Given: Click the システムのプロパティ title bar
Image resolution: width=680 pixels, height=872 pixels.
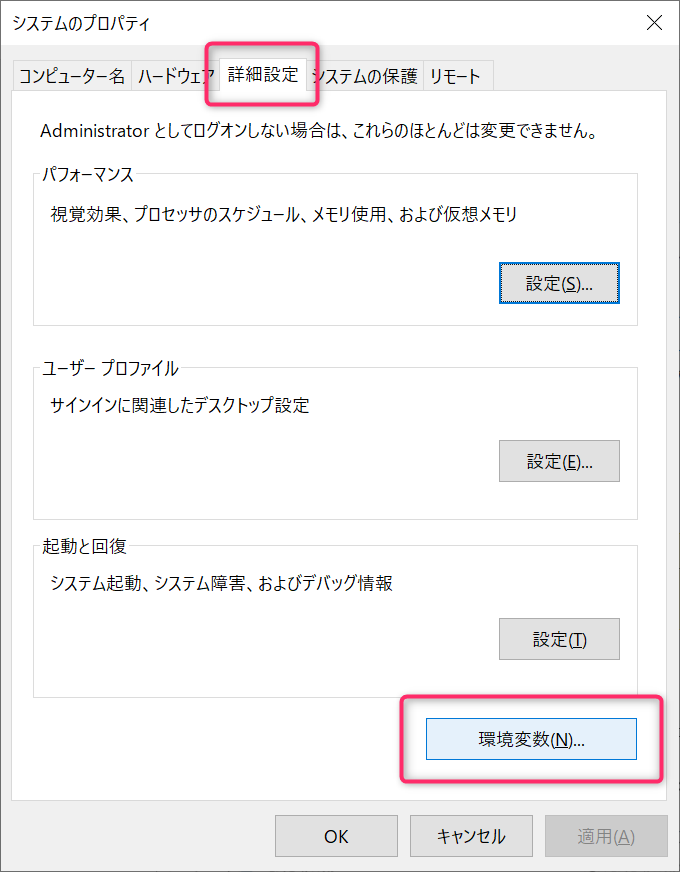Looking at the screenshot, I should 300,22.
